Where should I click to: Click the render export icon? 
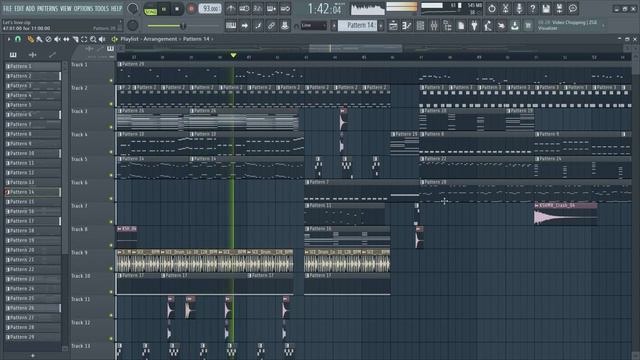pos(559,8)
